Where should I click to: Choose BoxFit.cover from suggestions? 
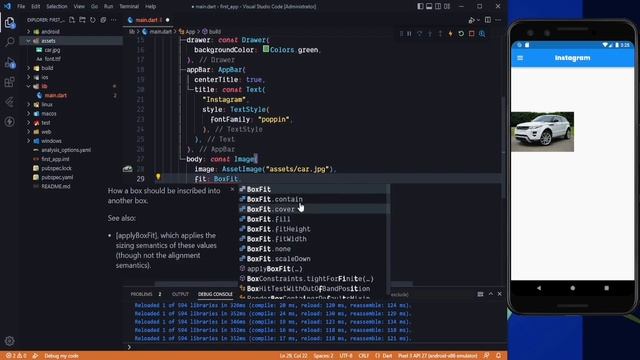point(314,209)
